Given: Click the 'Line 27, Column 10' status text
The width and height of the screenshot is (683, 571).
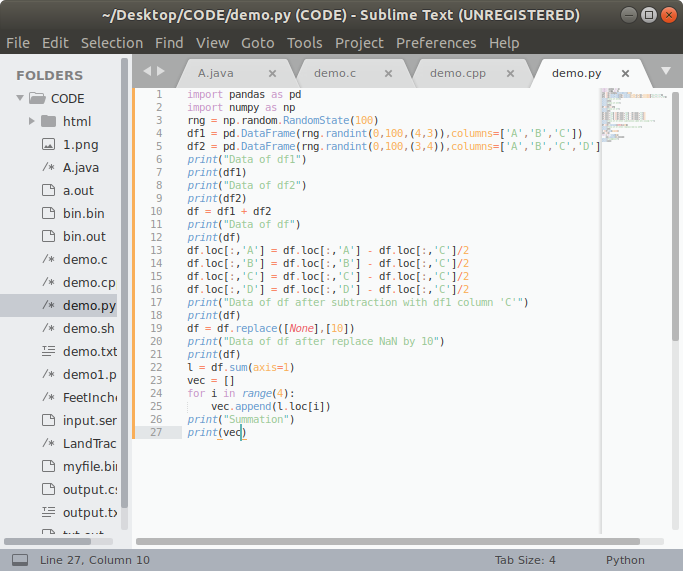Looking at the screenshot, I should tap(95, 560).
